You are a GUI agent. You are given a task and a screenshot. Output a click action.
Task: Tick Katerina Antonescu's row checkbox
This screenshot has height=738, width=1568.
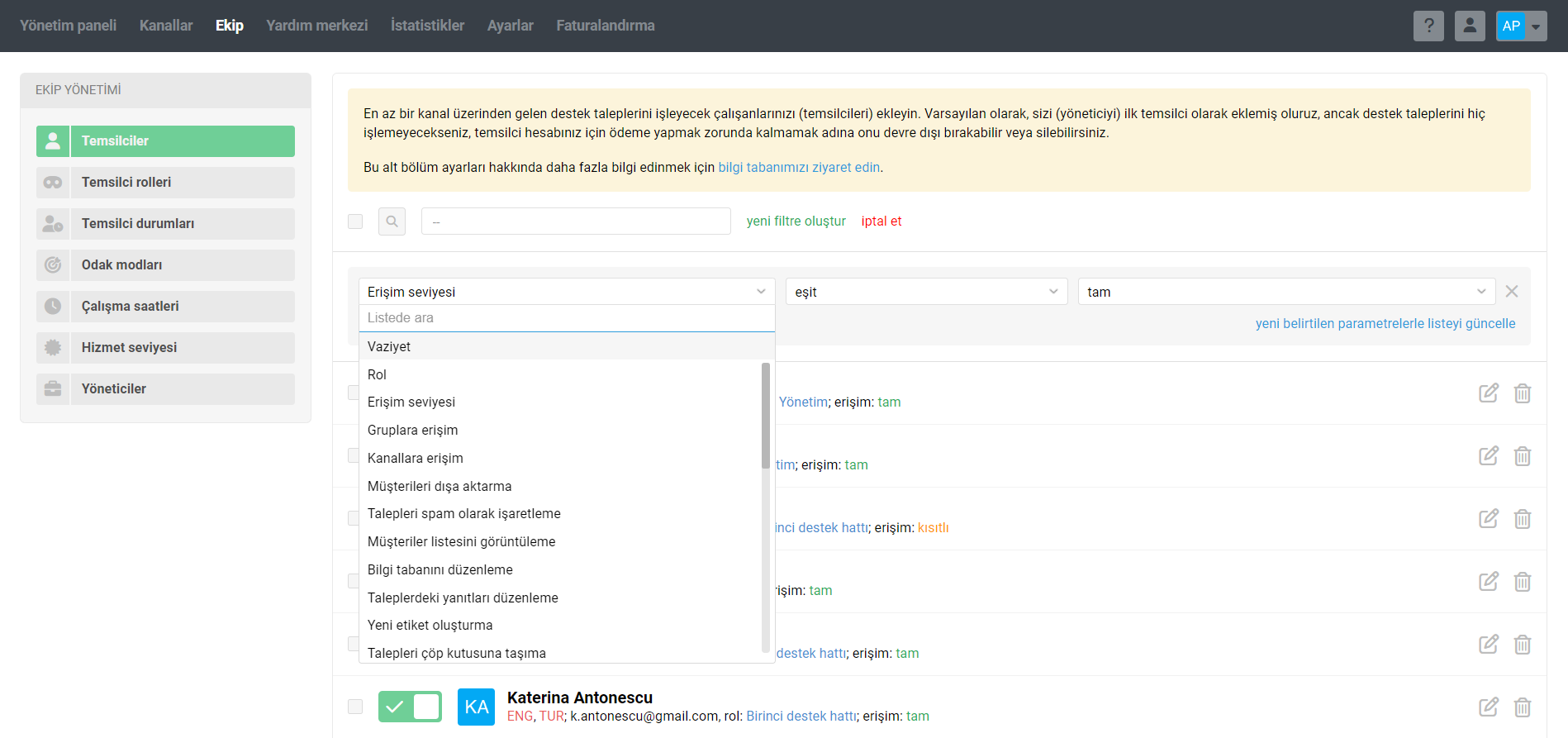coord(355,707)
